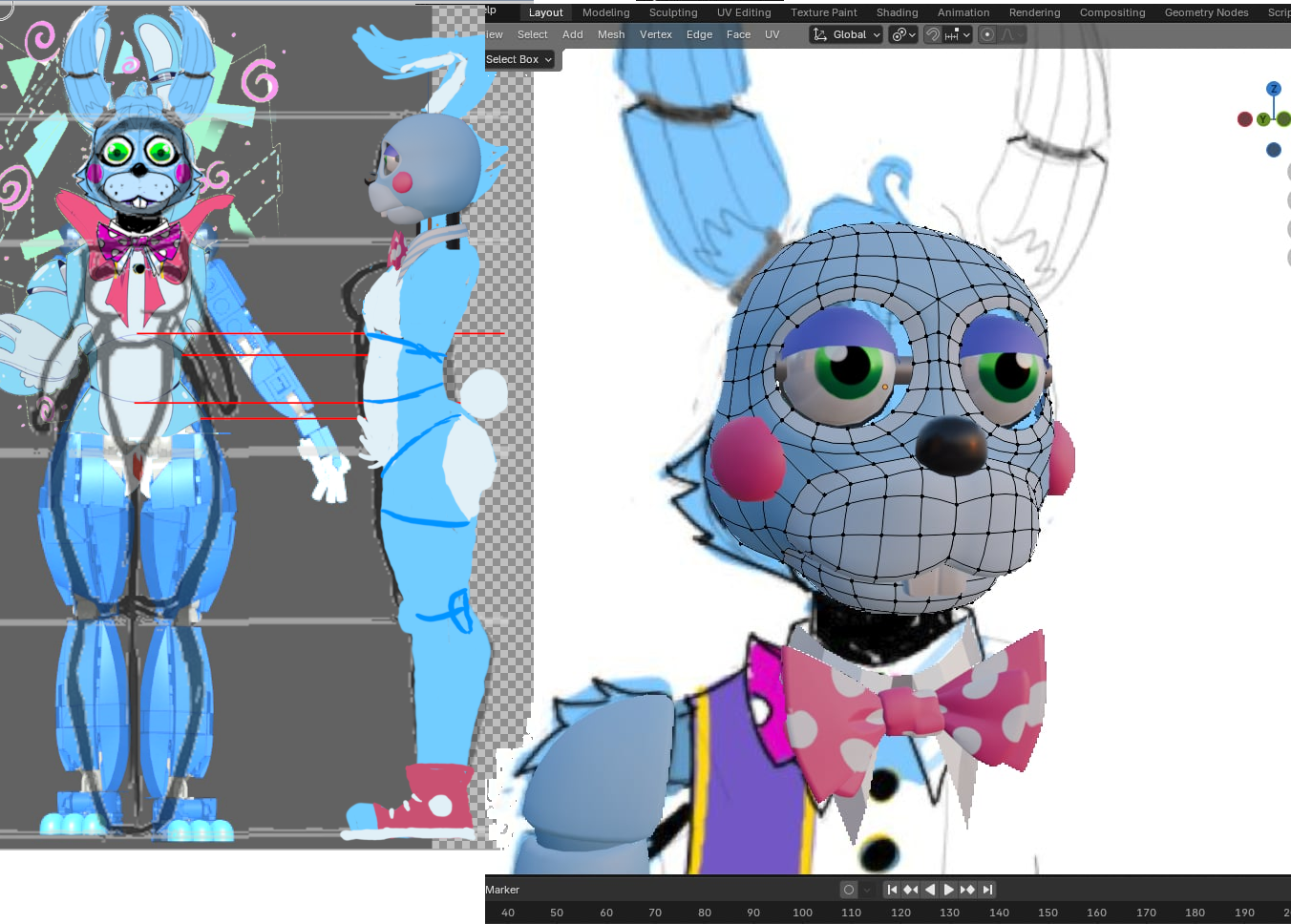
Task: Click the red negative X axis gizmo dot
Action: (x=1244, y=119)
